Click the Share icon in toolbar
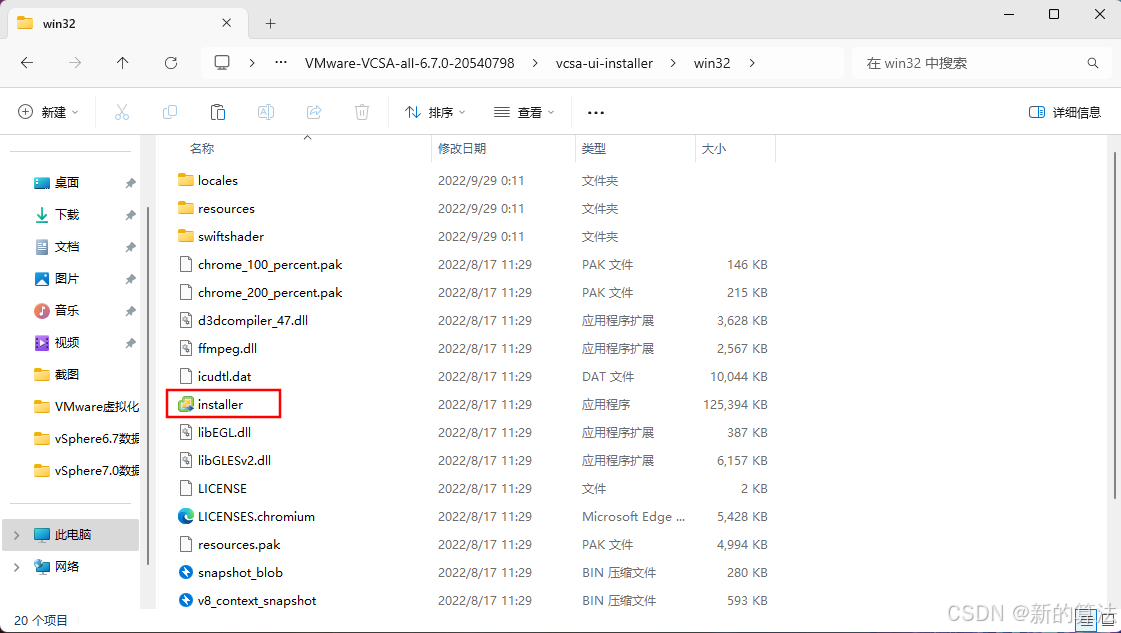The height and width of the screenshot is (633, 1121). (x=314, y=112)
